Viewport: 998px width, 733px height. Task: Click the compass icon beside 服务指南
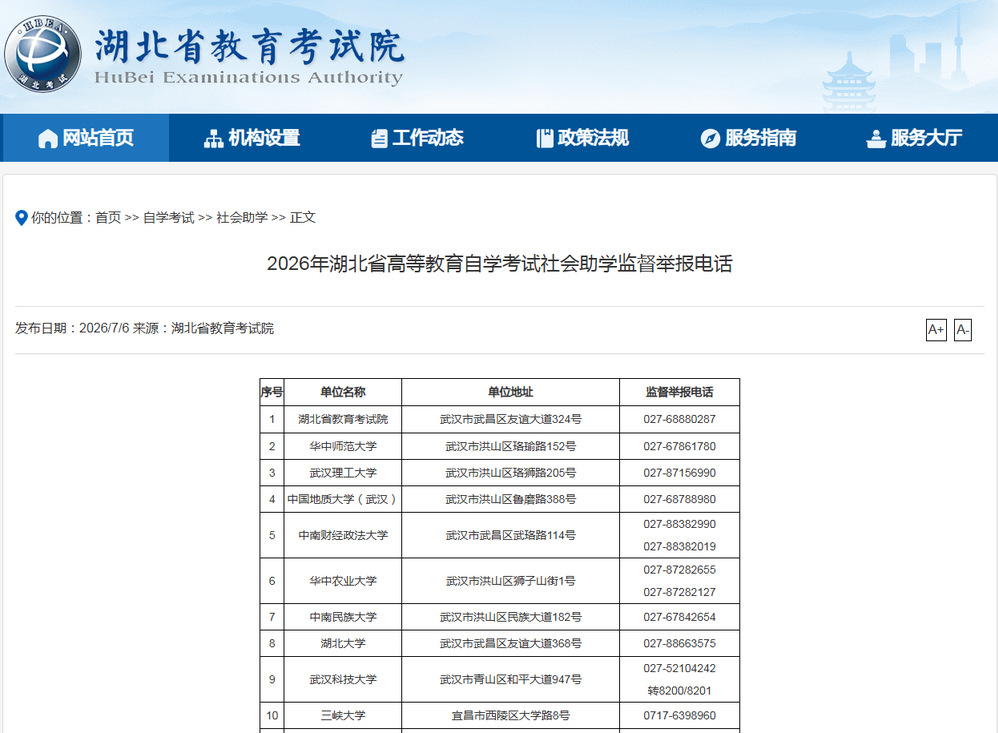(710, 138)
